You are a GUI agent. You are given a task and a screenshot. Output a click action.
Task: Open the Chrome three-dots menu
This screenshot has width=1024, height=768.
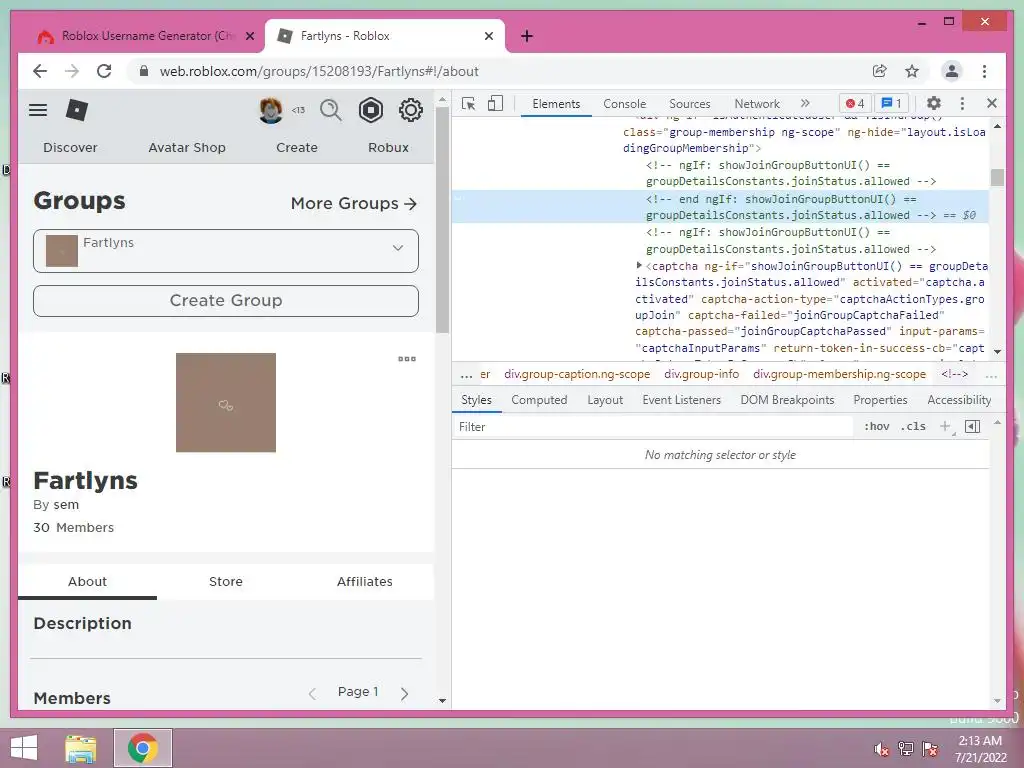pos(984,71)
